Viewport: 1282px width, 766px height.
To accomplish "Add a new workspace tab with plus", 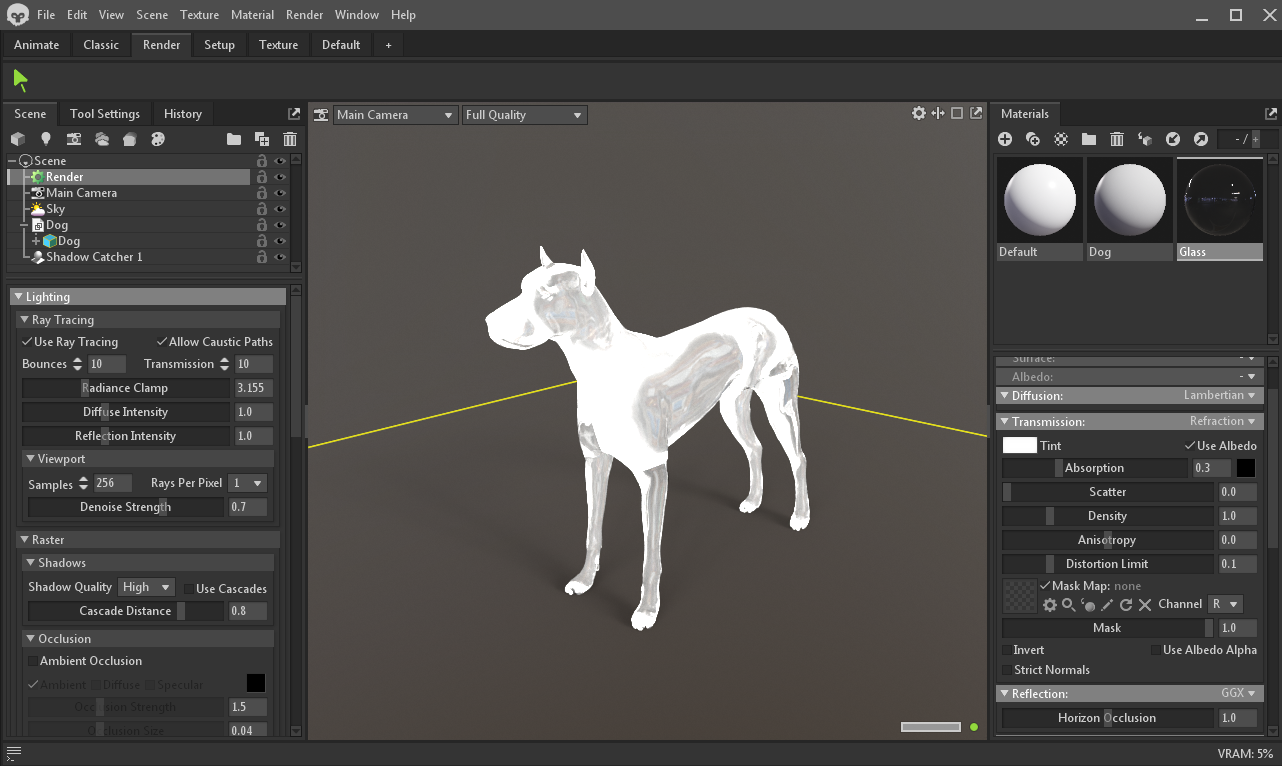I will pyautogui.click(x=388, y=45).
